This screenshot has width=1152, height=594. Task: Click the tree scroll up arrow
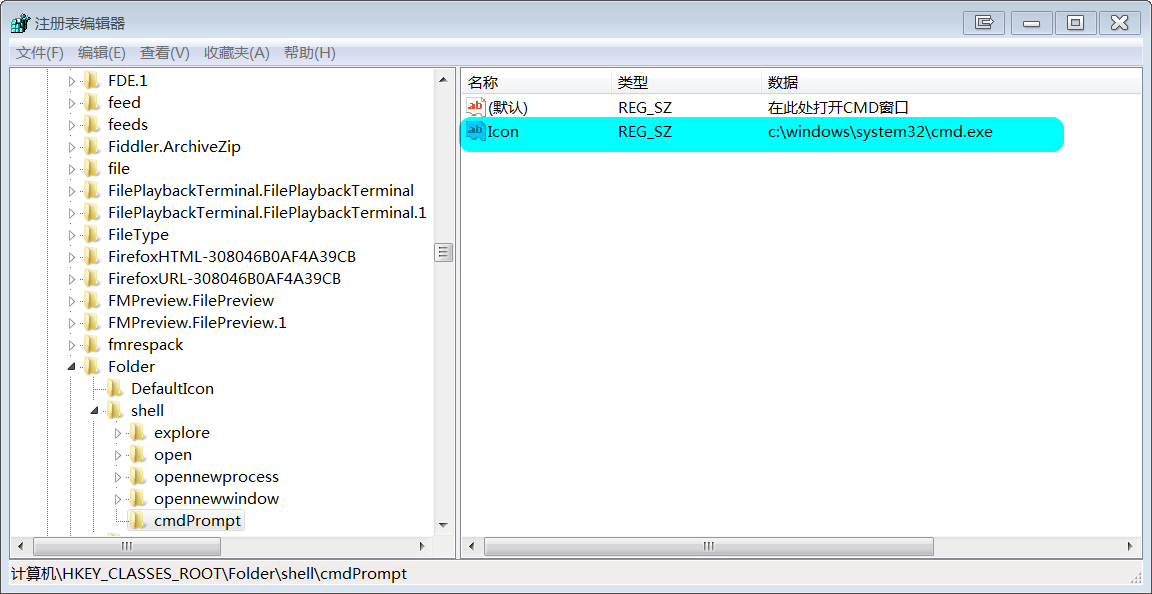[443, 79]
